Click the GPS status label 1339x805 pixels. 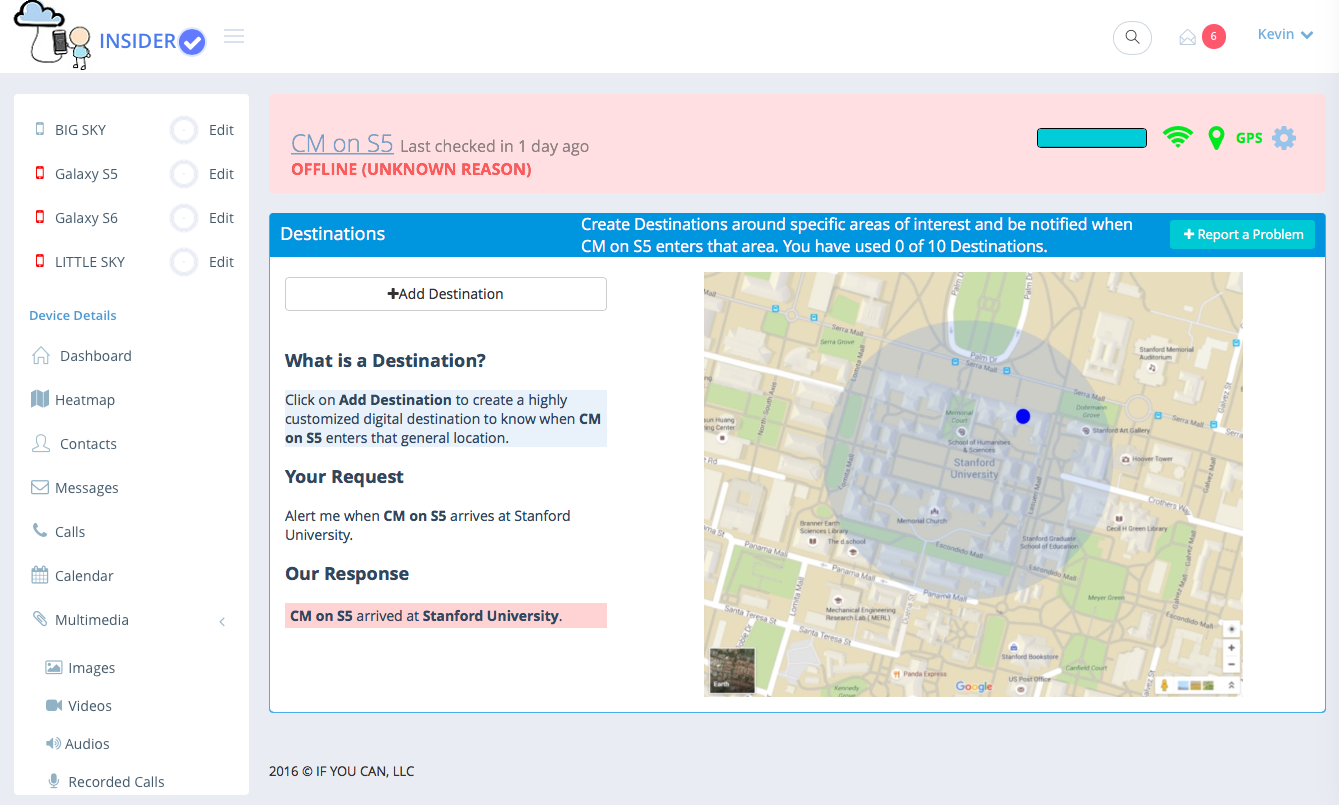tap(1249, 138)
